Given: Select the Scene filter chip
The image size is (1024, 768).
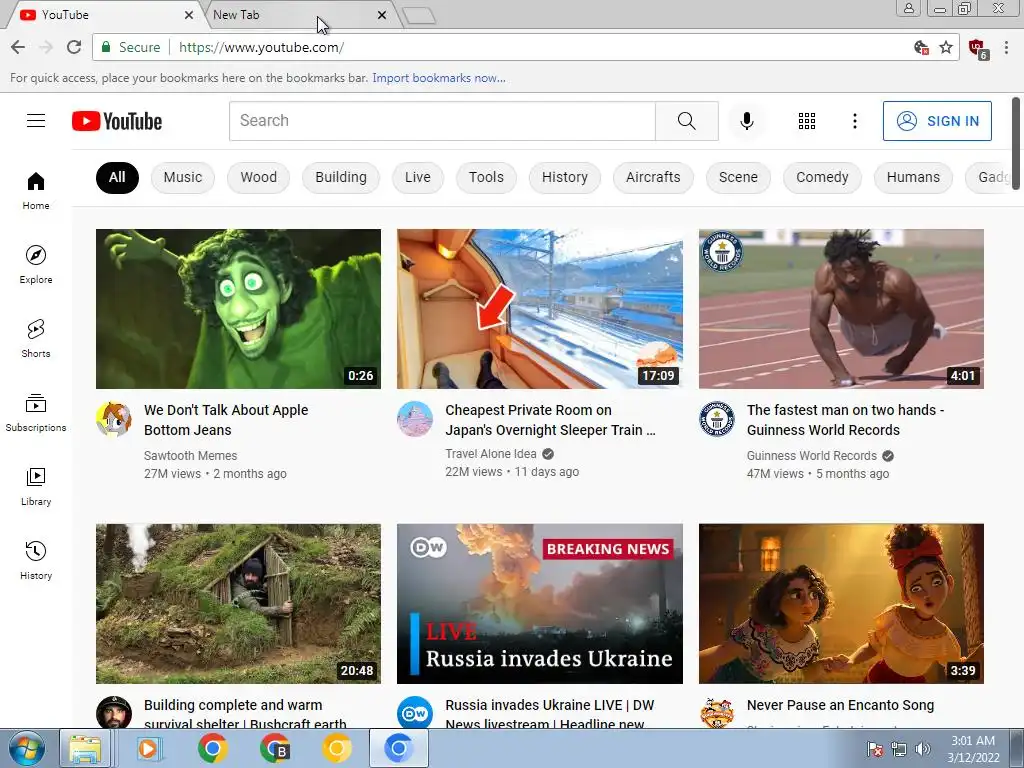Looking at the screenshot, I should 739,178.
